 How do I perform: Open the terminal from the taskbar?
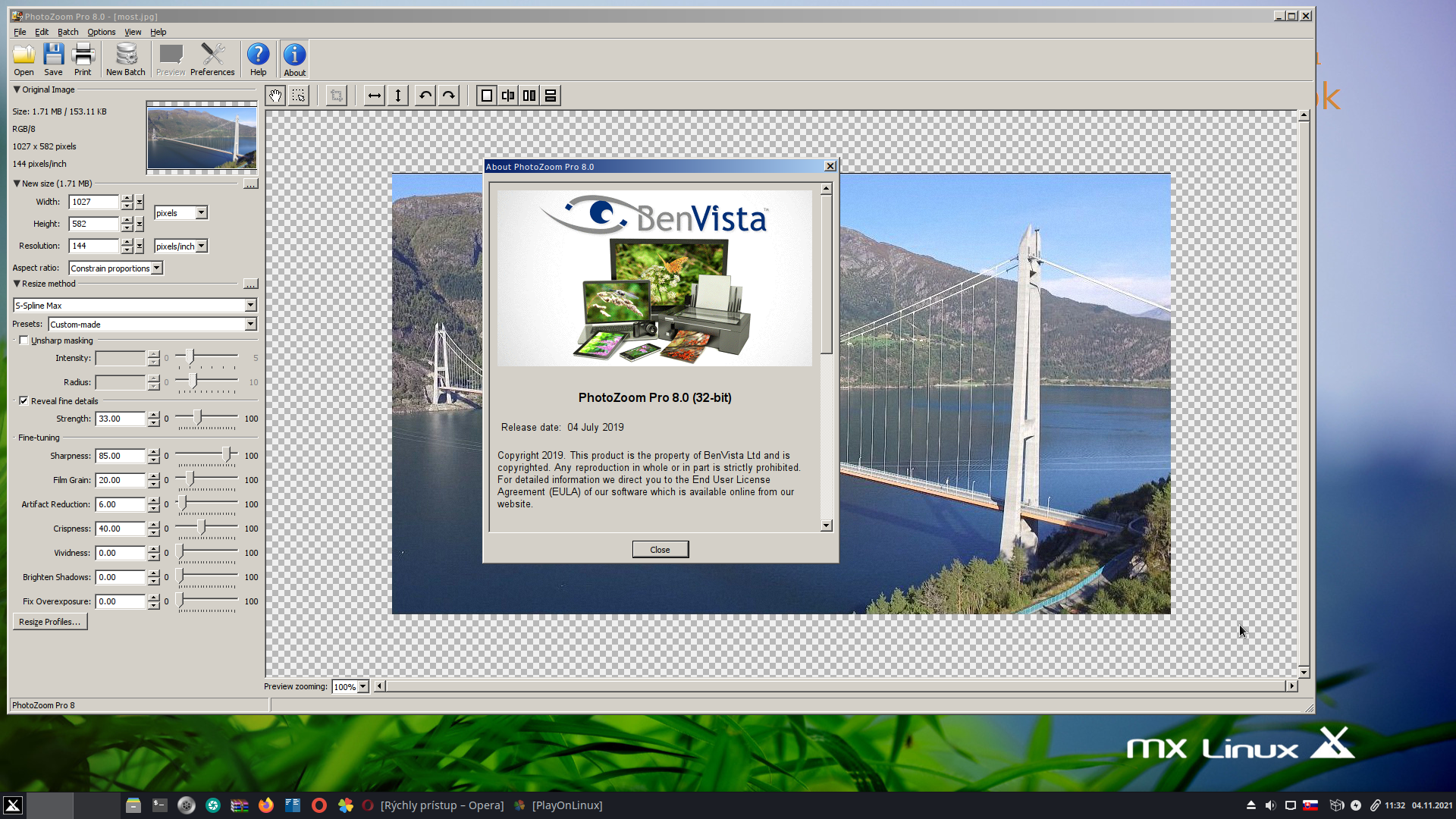coord(160,805)
